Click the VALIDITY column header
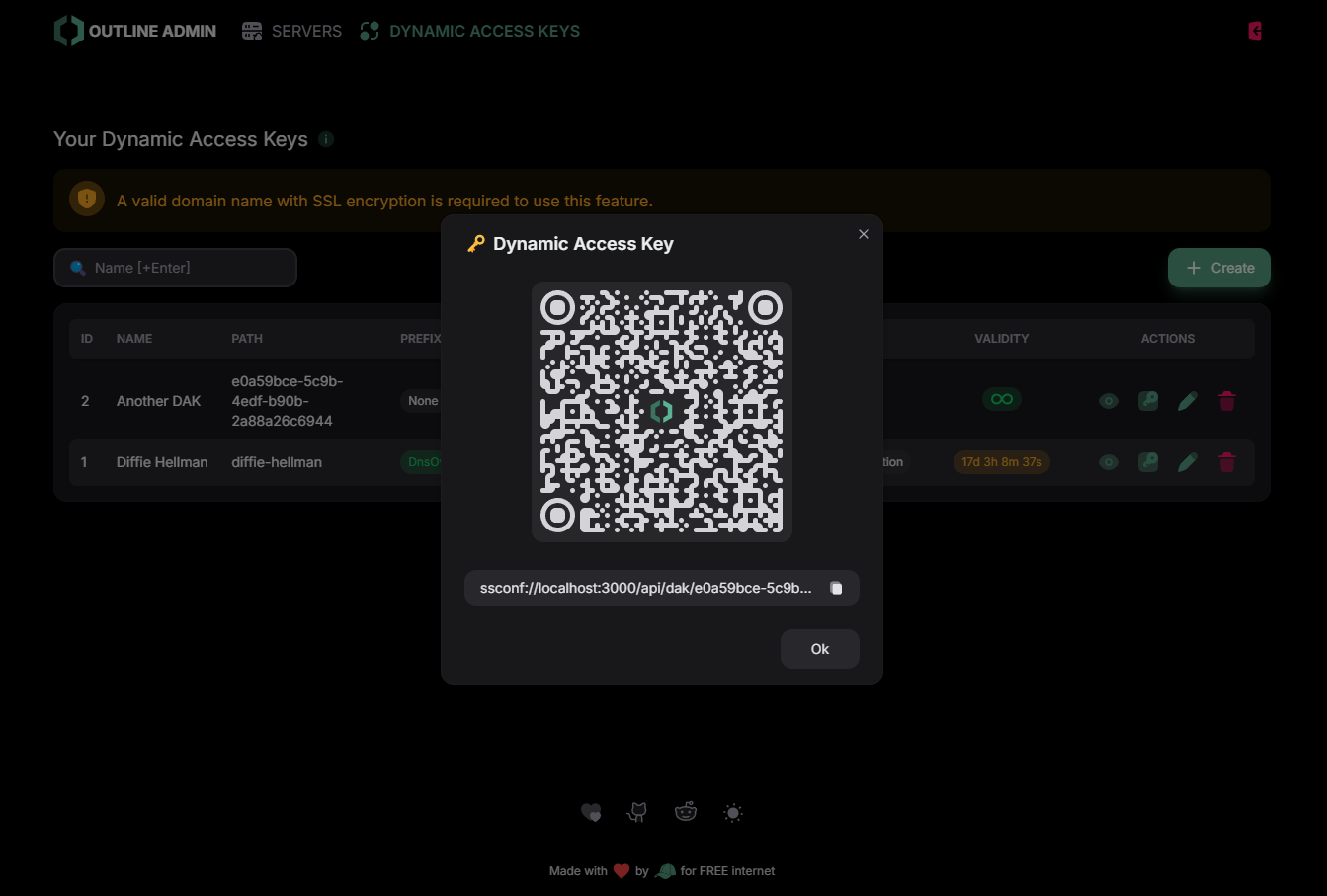 tap(1002, 338)
